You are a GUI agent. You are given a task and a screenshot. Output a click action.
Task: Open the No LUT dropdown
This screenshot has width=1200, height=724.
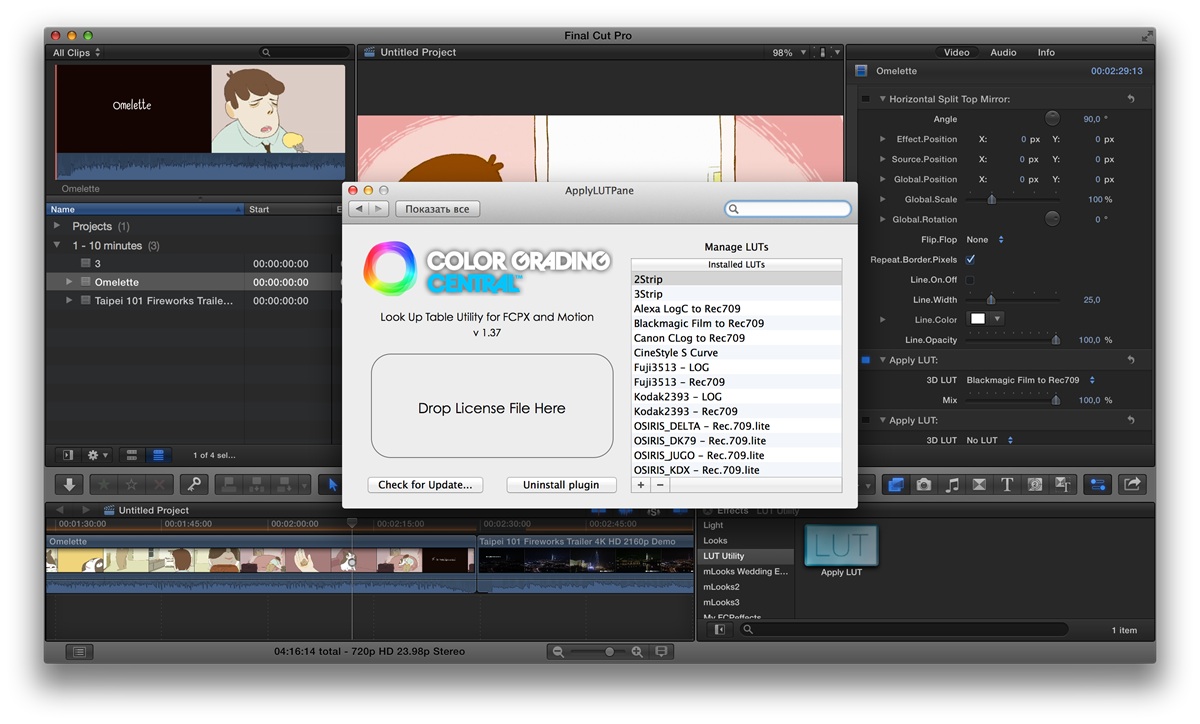(990, 440)
